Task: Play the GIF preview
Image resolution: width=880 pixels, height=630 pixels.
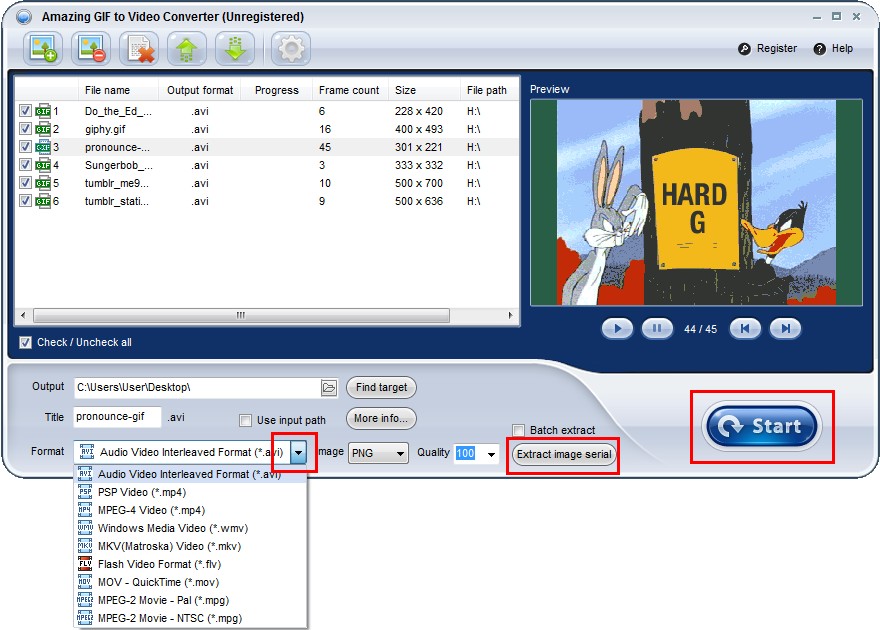Action: (617, 329)
